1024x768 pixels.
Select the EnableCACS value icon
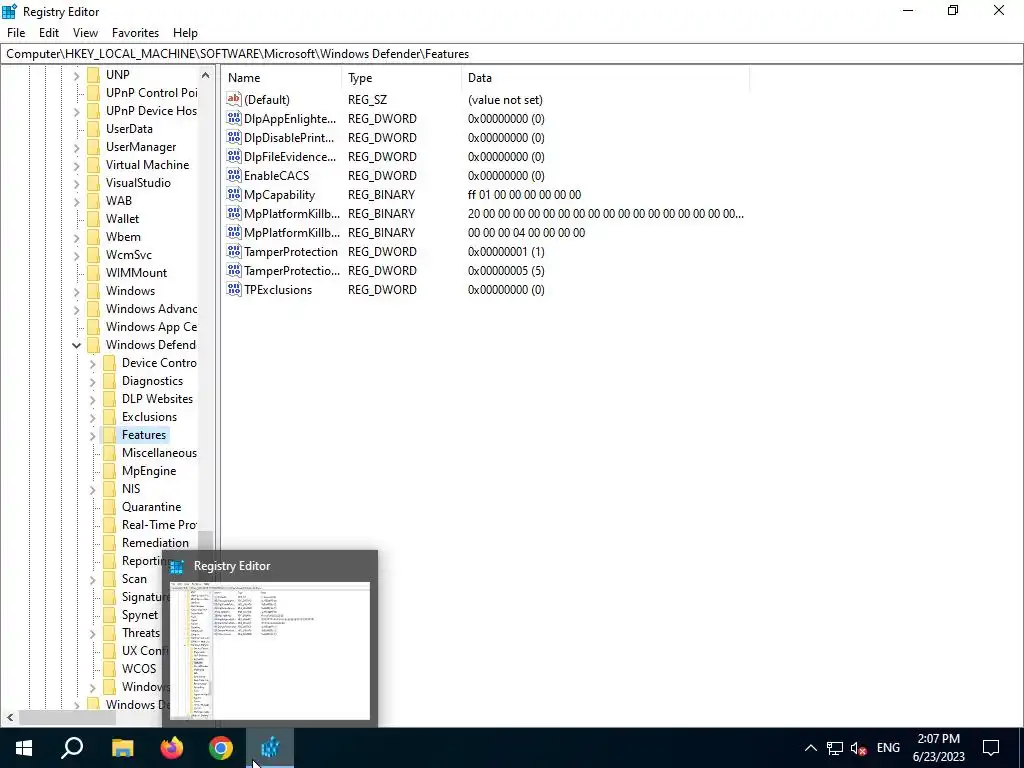[x=234, y=175]
